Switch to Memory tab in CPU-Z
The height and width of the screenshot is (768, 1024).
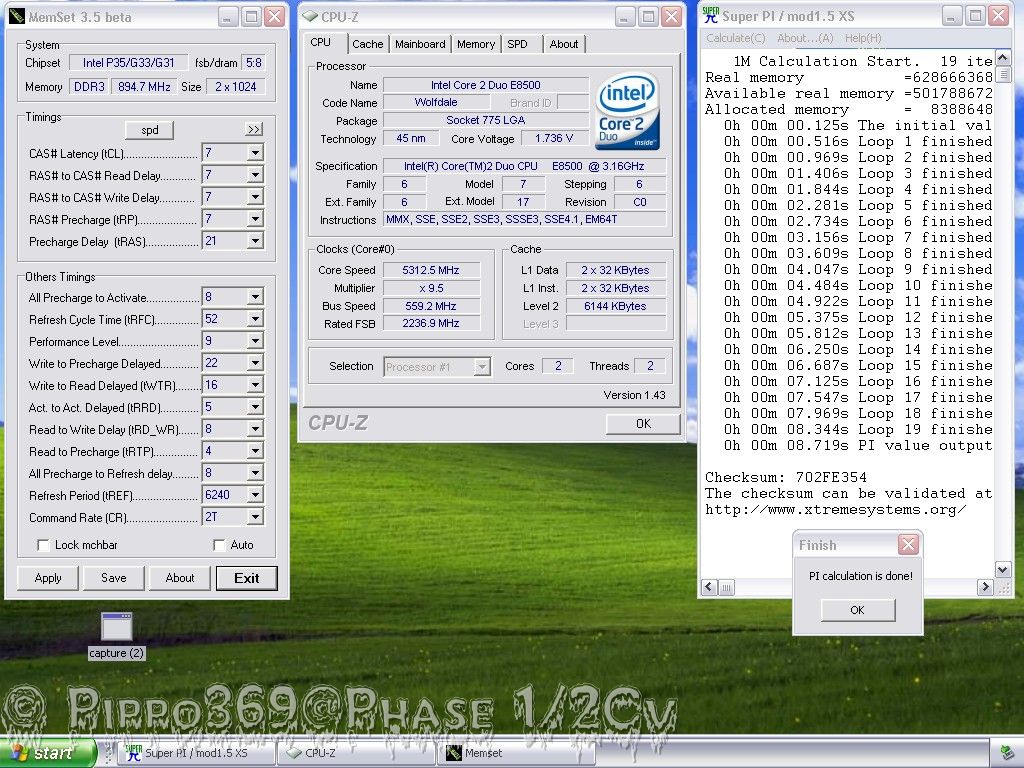(x=476, y=44)
